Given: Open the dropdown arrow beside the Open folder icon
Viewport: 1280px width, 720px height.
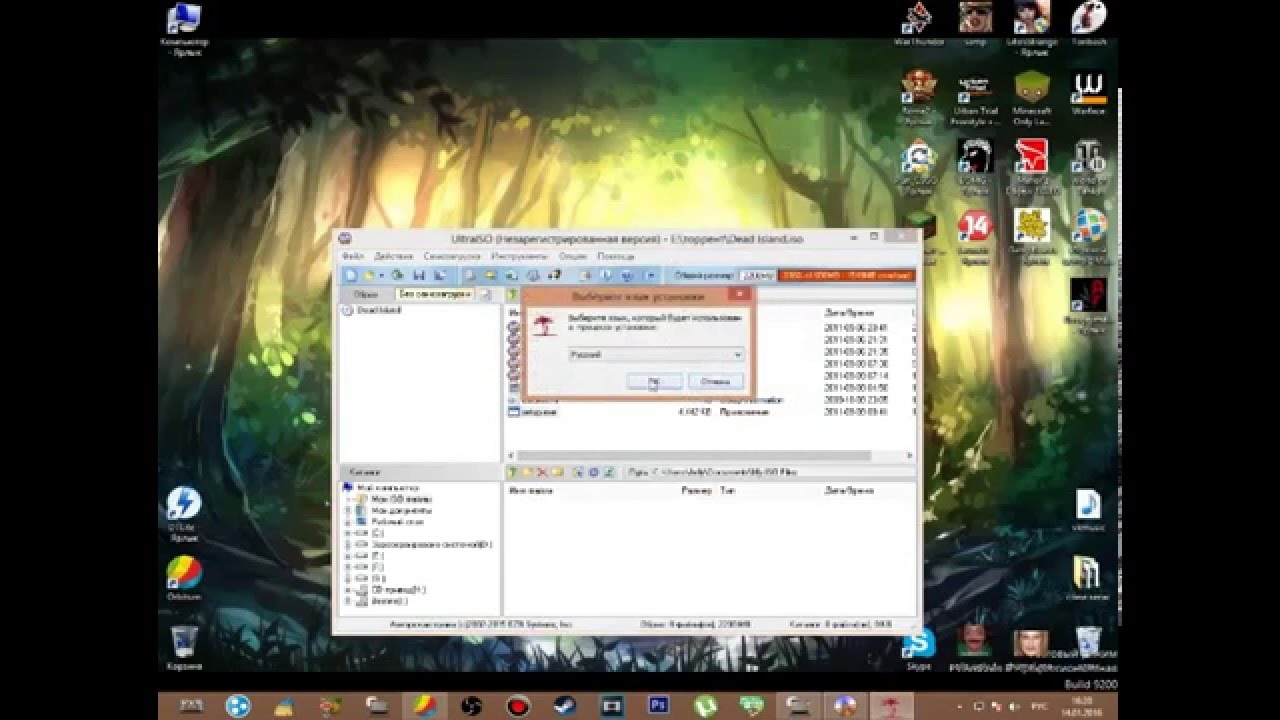Looking at the screenshot, I should [382, 275].
